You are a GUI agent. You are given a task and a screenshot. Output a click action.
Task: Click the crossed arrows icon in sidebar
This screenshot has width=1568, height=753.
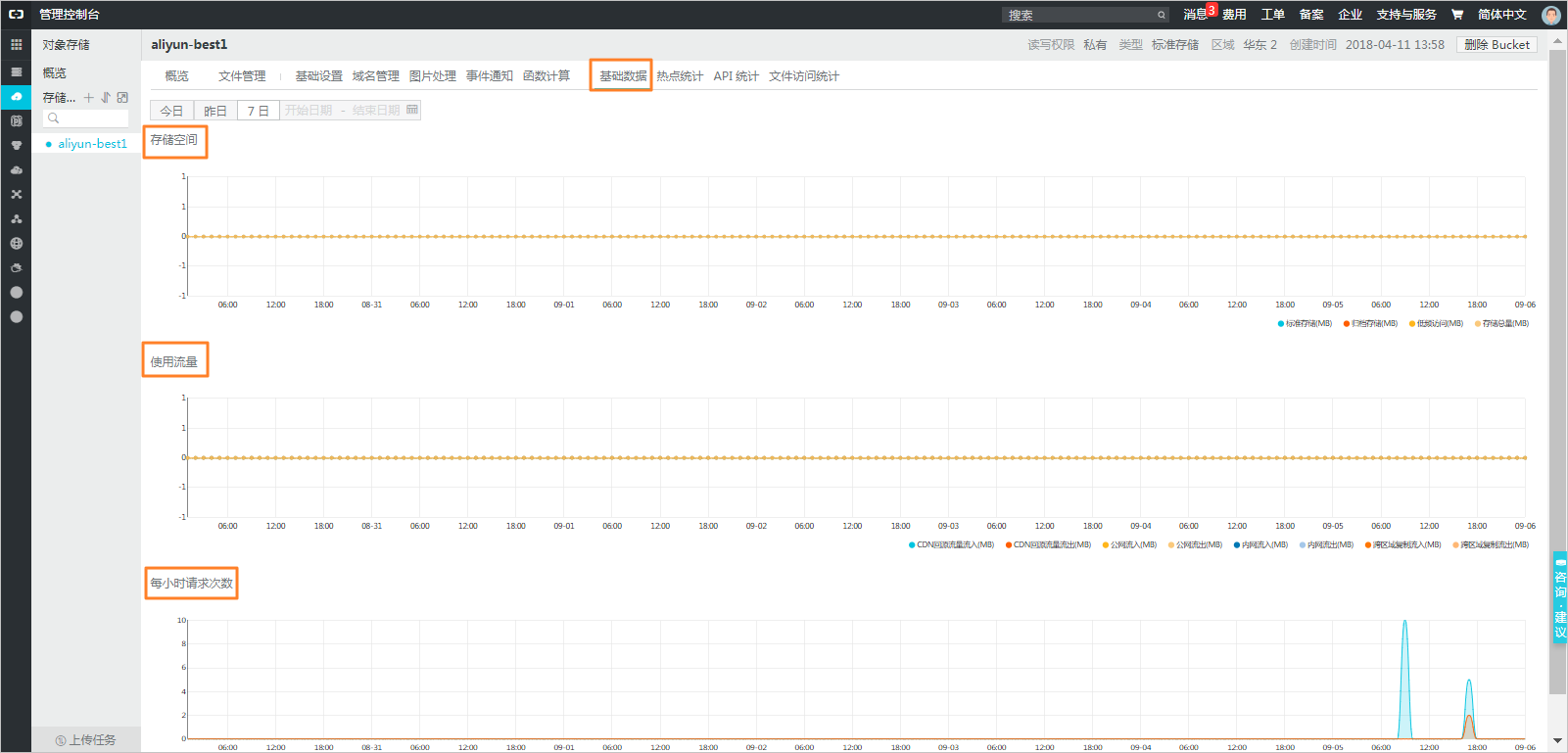tap(16, 194)
